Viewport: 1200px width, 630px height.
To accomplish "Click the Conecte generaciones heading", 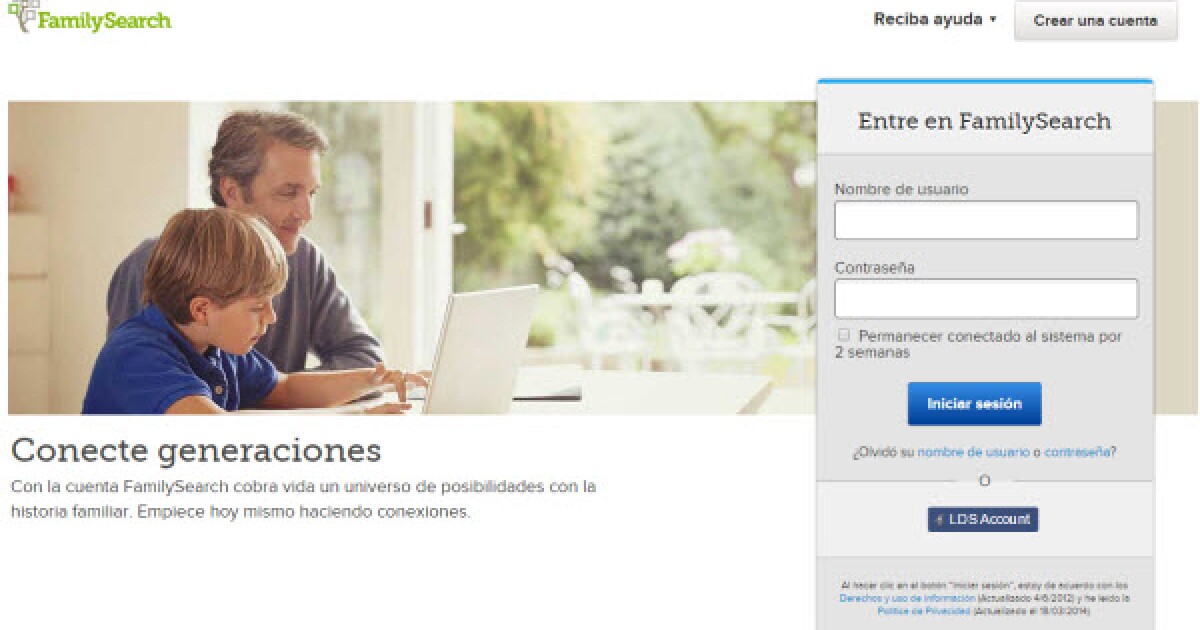I will 196,450.
